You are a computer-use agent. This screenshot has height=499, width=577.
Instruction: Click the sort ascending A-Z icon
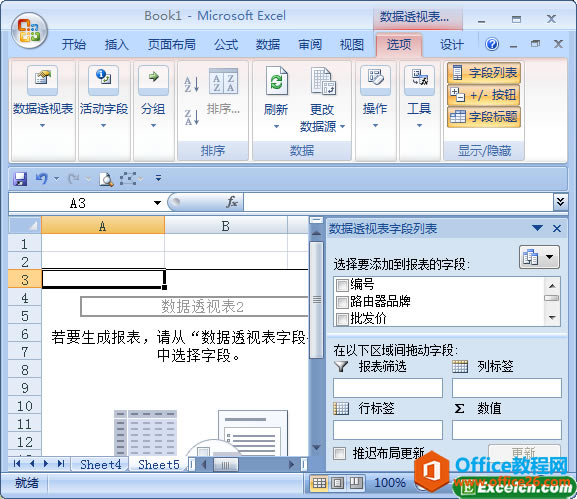coord(192,84)
